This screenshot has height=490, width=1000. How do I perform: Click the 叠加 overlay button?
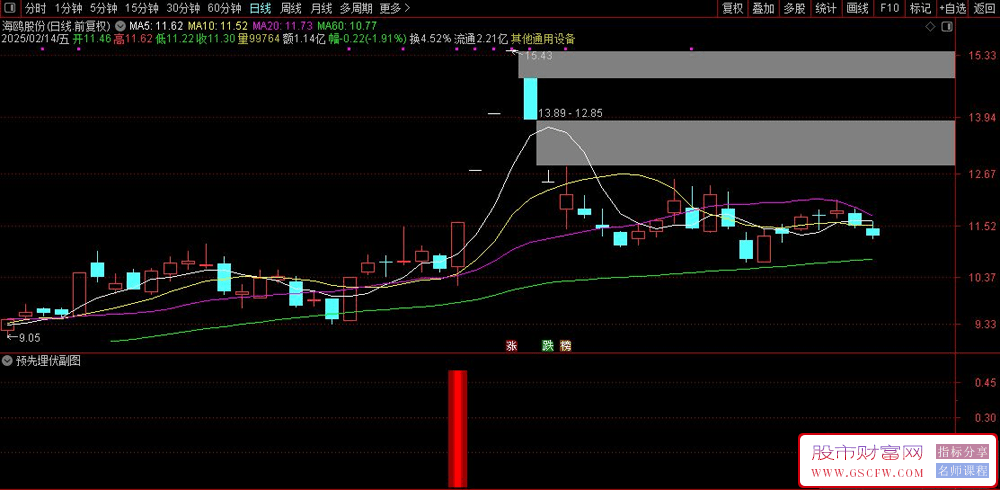763,8
